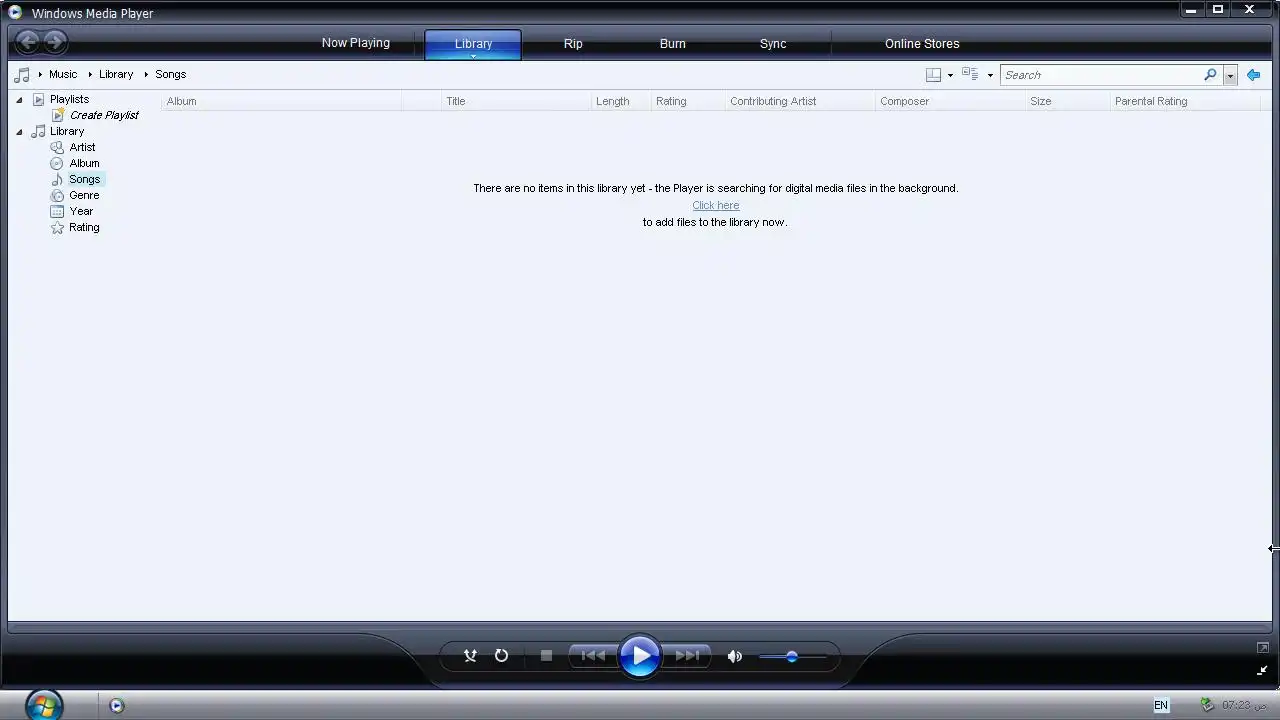Screen dimensions: 1280x720
Task: Switch to the Rip tab
Action: tap(573, 44)
